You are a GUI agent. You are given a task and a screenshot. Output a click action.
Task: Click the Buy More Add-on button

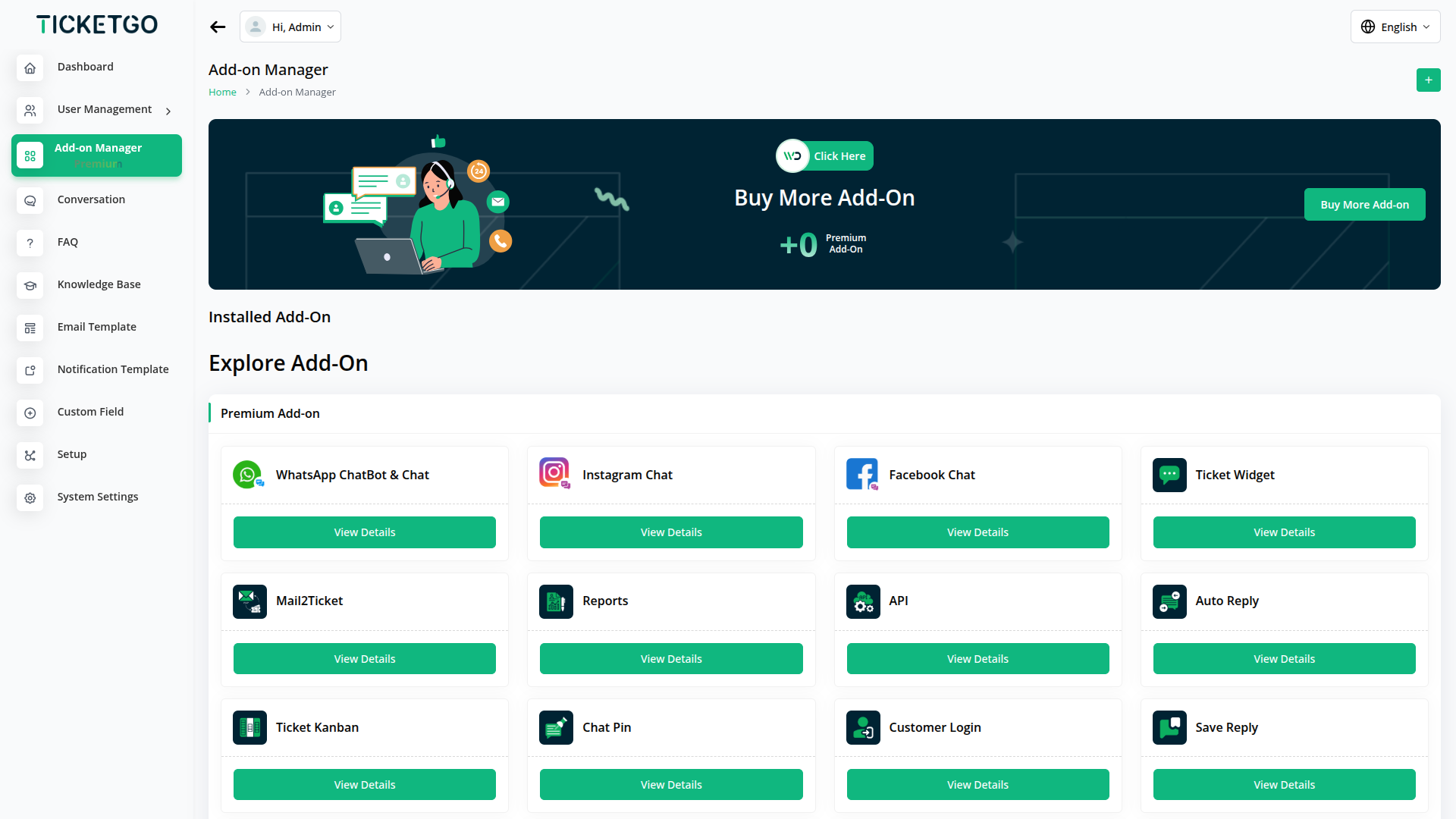(1364, 205)
